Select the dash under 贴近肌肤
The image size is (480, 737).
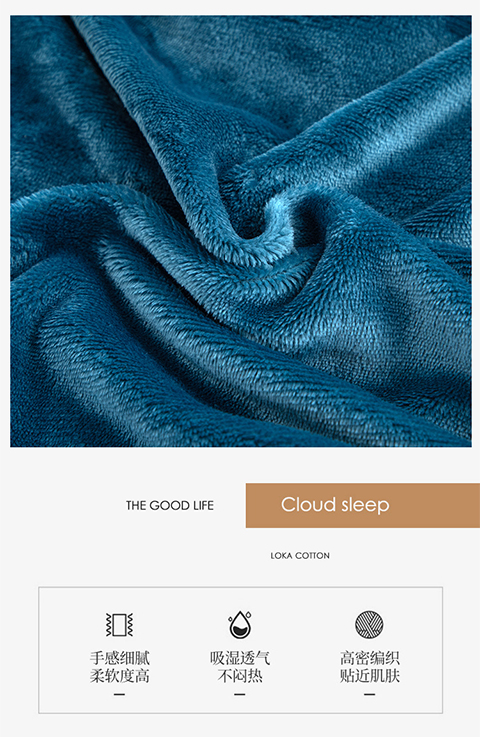coord(370,694)
